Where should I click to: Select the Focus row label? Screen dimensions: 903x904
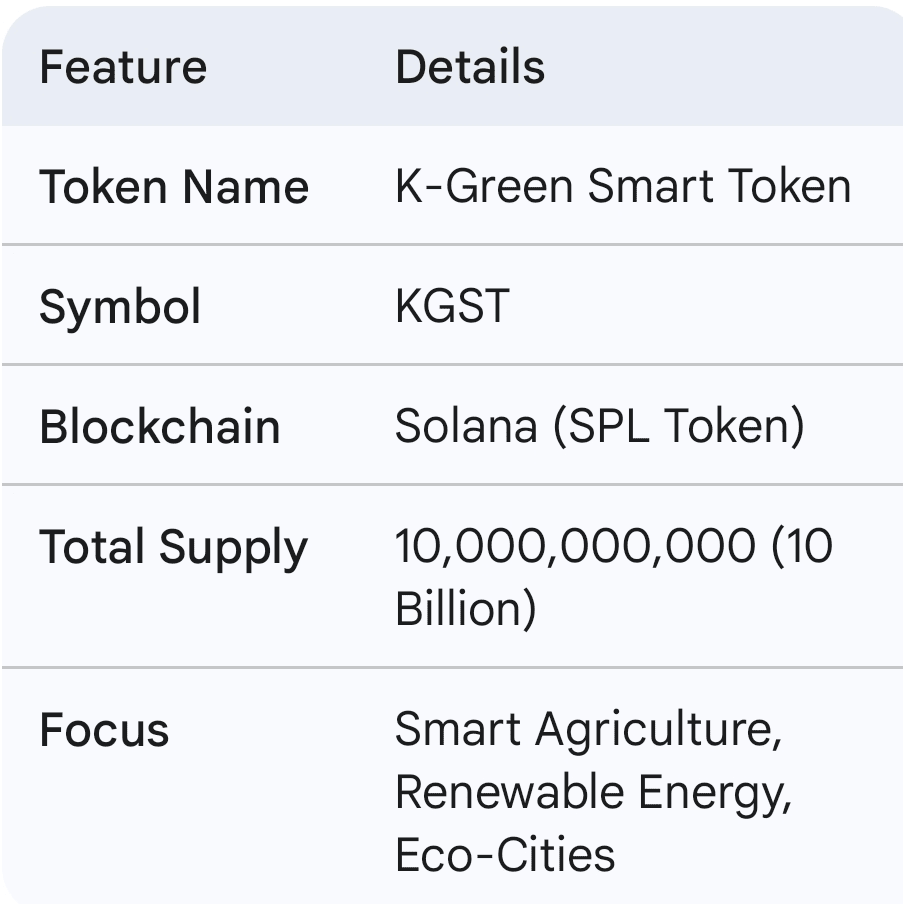point(104,730)
